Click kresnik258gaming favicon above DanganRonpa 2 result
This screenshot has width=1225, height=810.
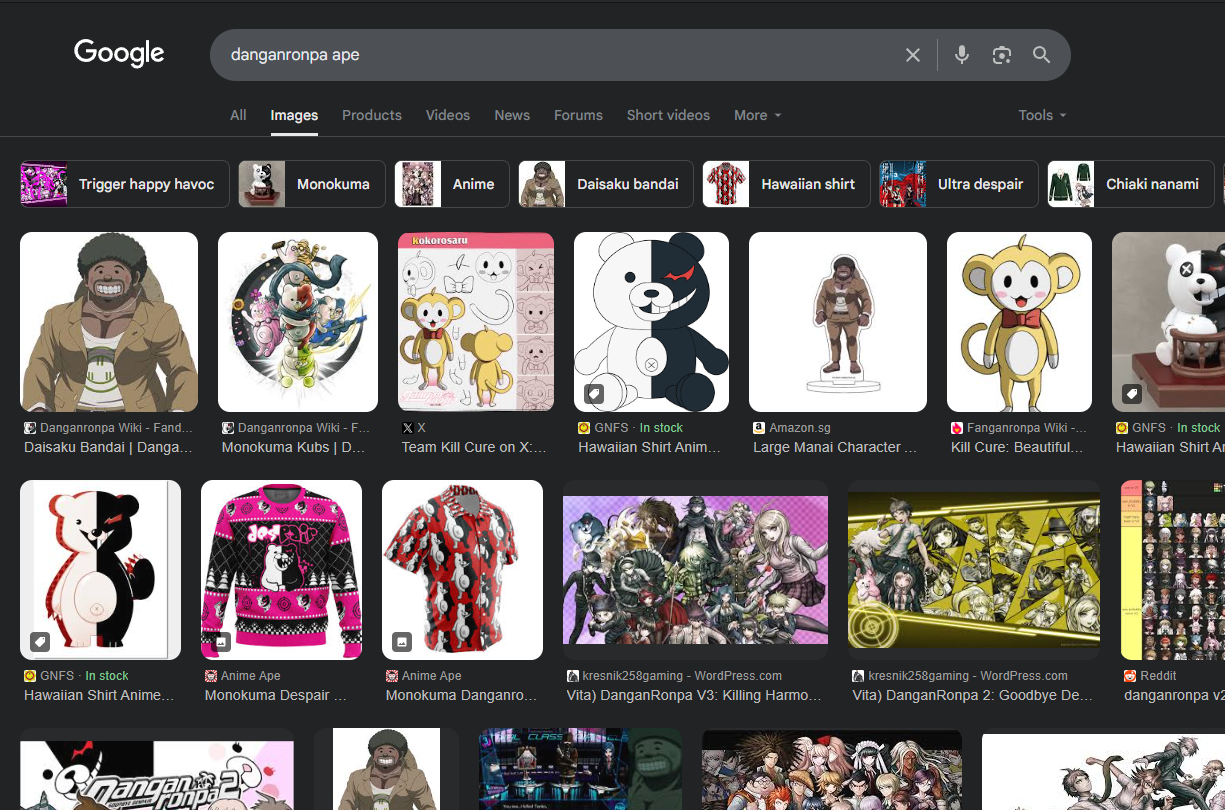coord(858,676)
